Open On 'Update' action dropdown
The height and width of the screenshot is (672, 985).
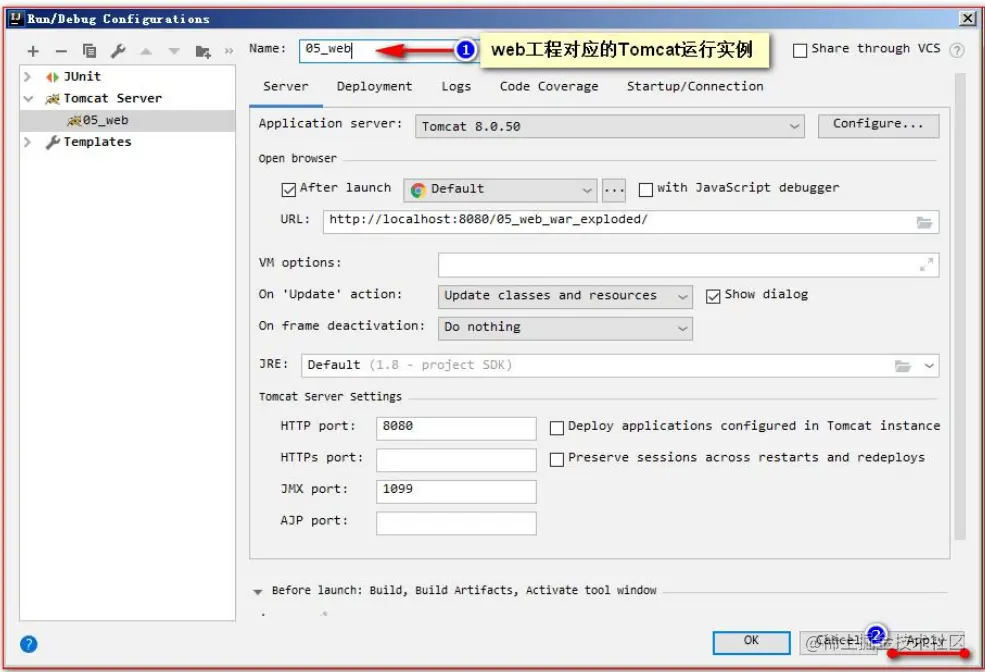point(565,296)
